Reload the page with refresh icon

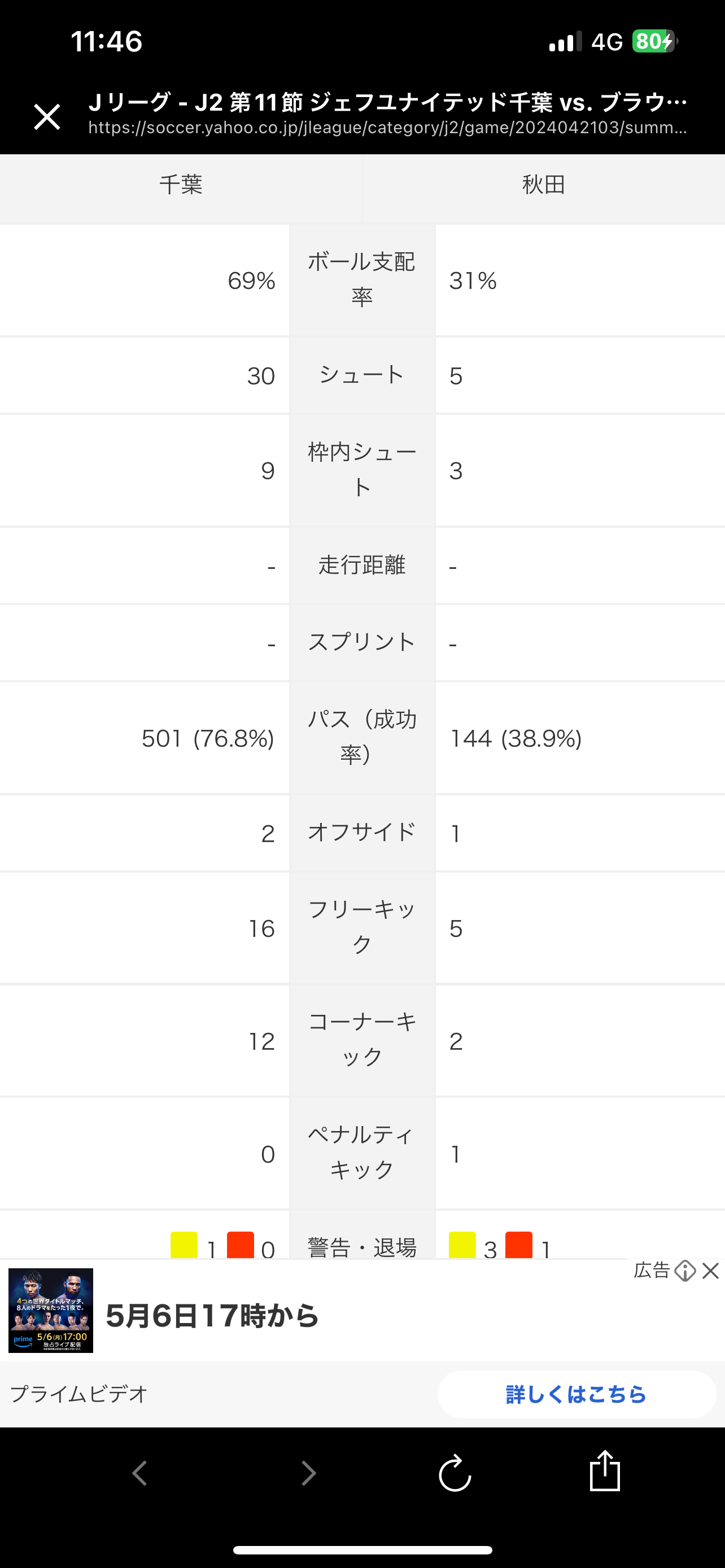(x=455, y=1474)
